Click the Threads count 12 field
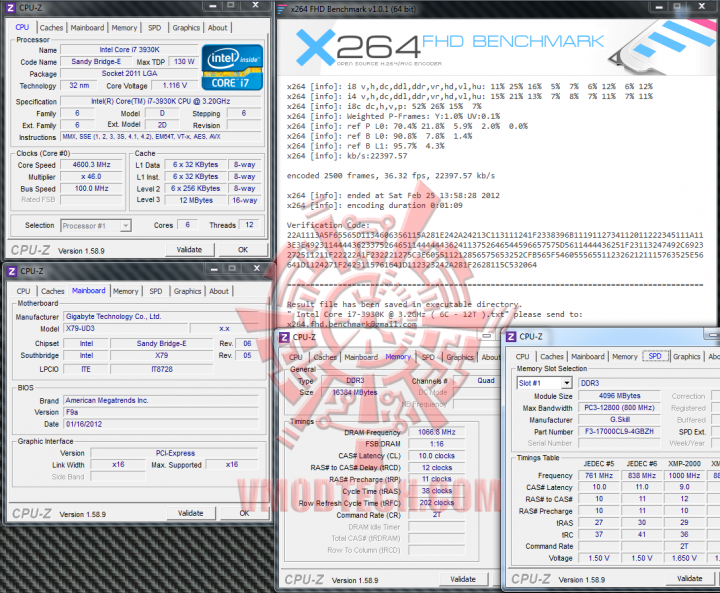720x593 pixels. (249, 225)
